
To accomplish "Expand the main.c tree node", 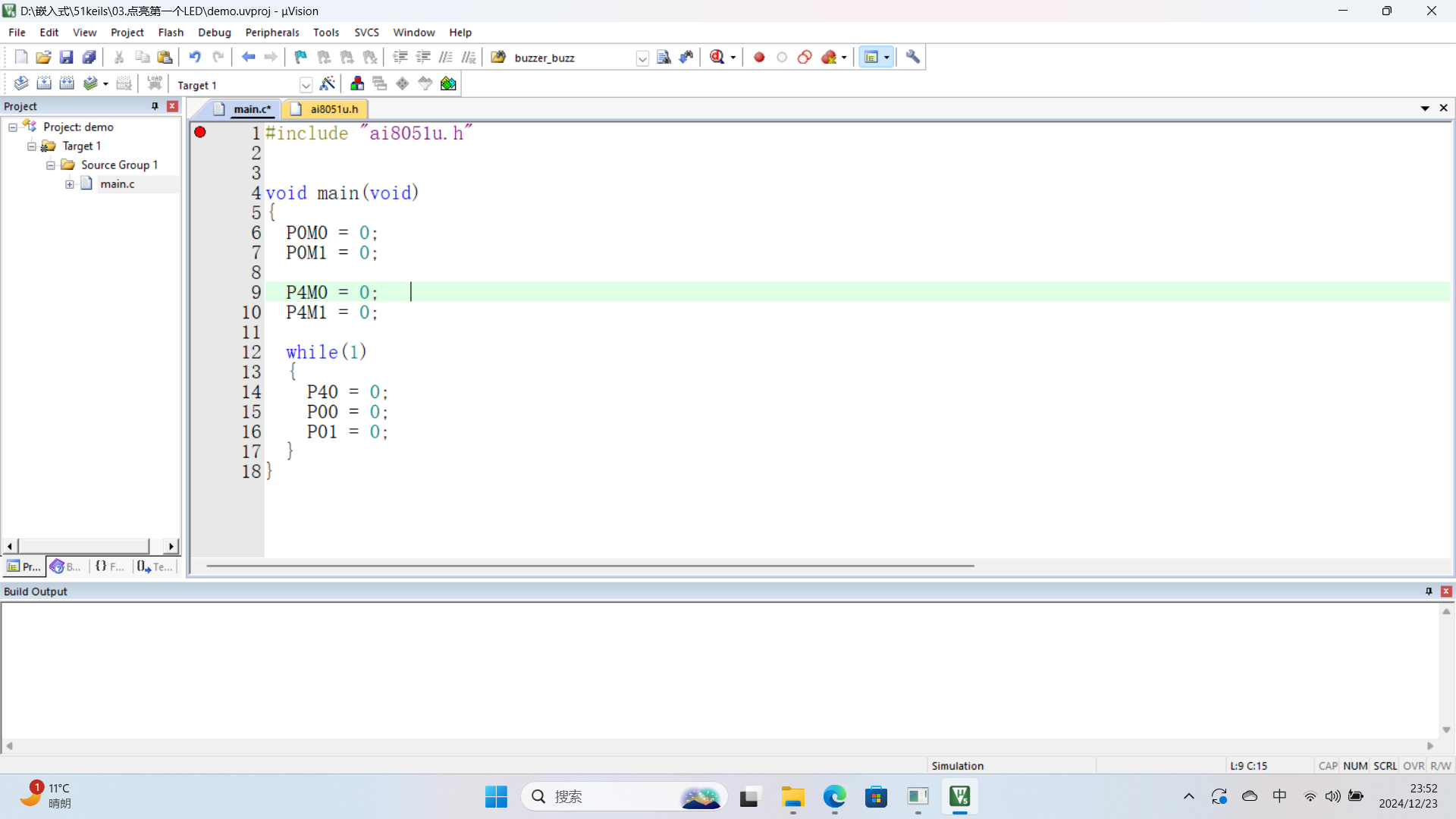I will (x=70, y=184).
